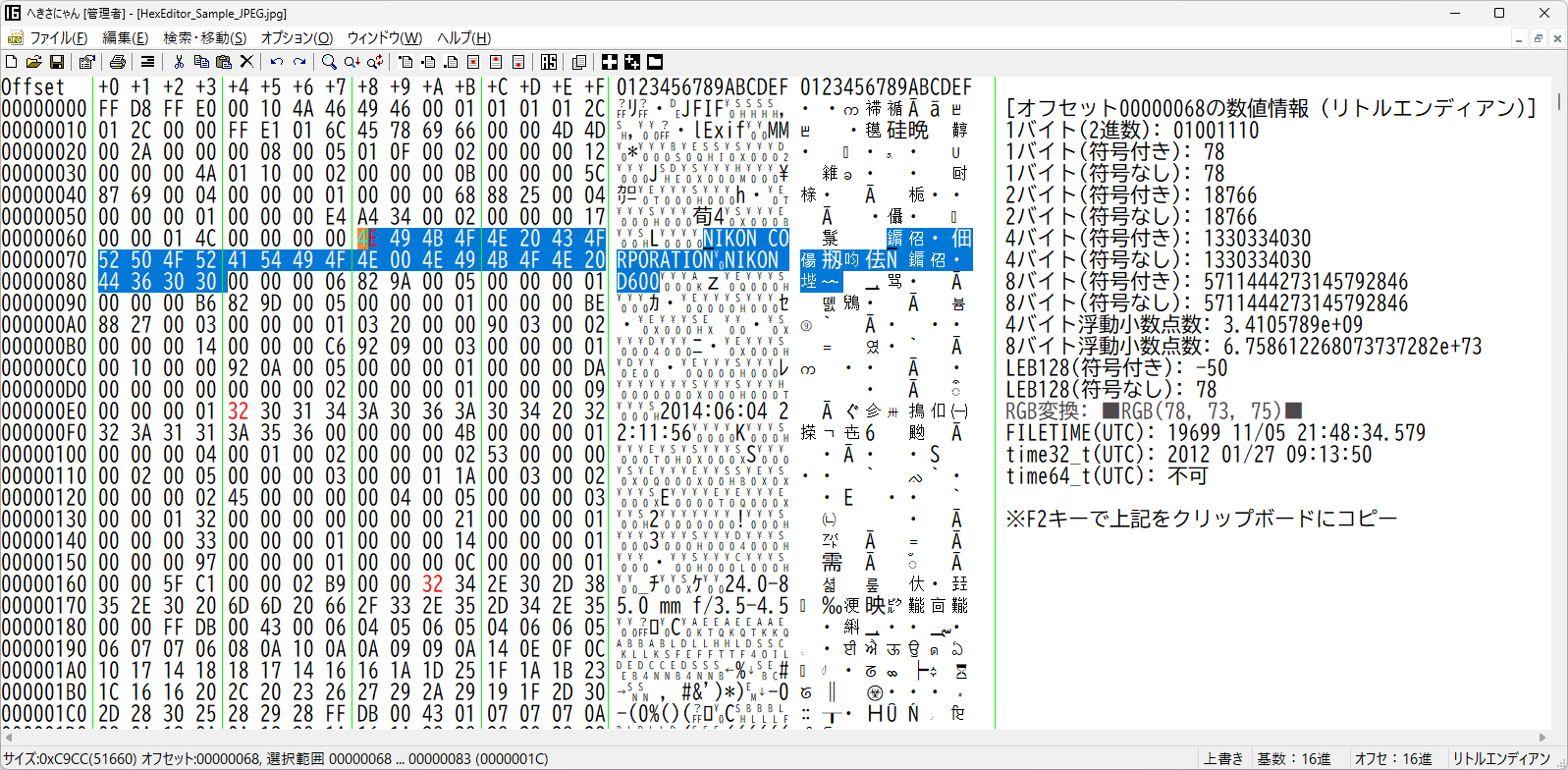
Task: Click the +8 column header
Action: click(x=368, y=87)
